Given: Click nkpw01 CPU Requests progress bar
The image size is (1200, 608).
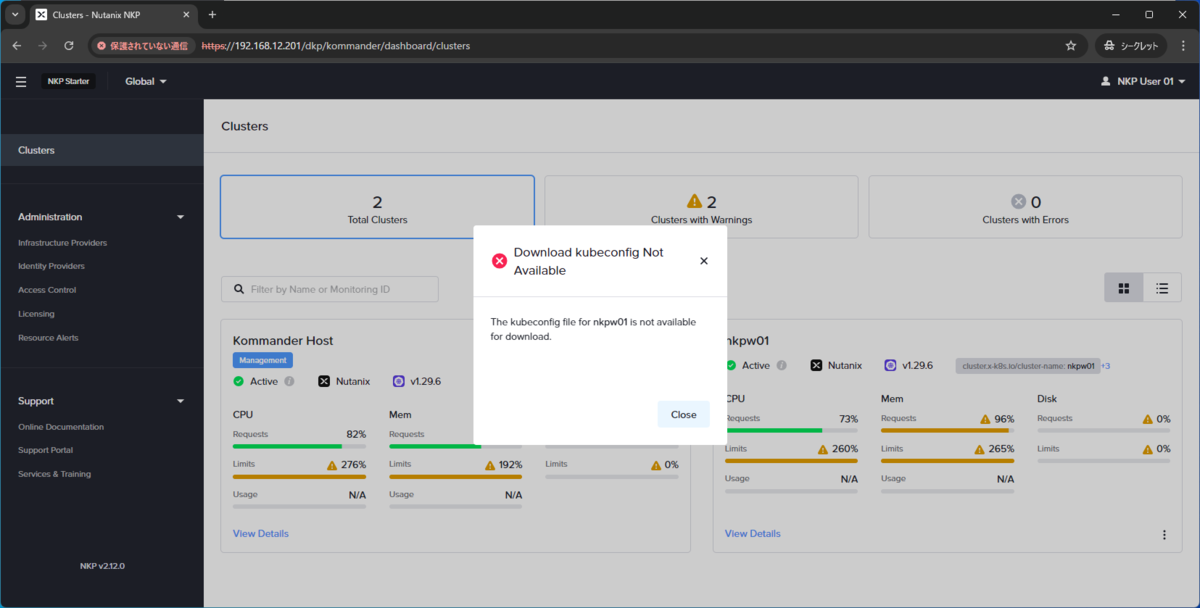Looking at the screenshot, I should 791,431.
